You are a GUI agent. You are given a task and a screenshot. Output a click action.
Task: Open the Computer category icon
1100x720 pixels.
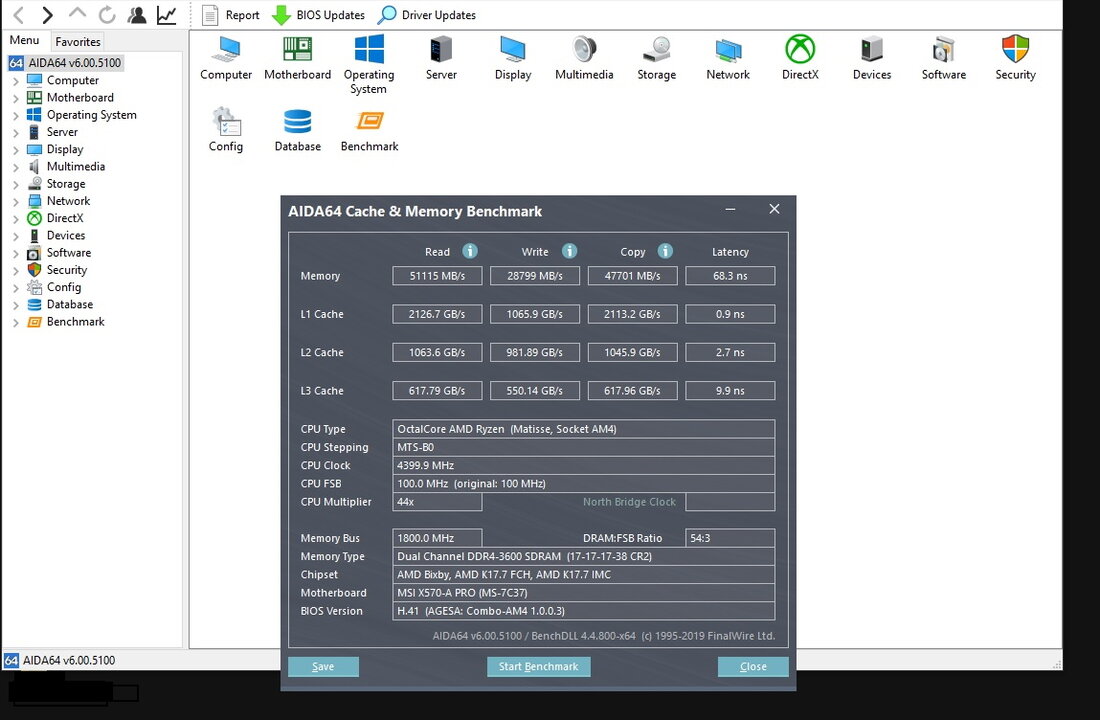pyautogui.click(x=226, y=58)
